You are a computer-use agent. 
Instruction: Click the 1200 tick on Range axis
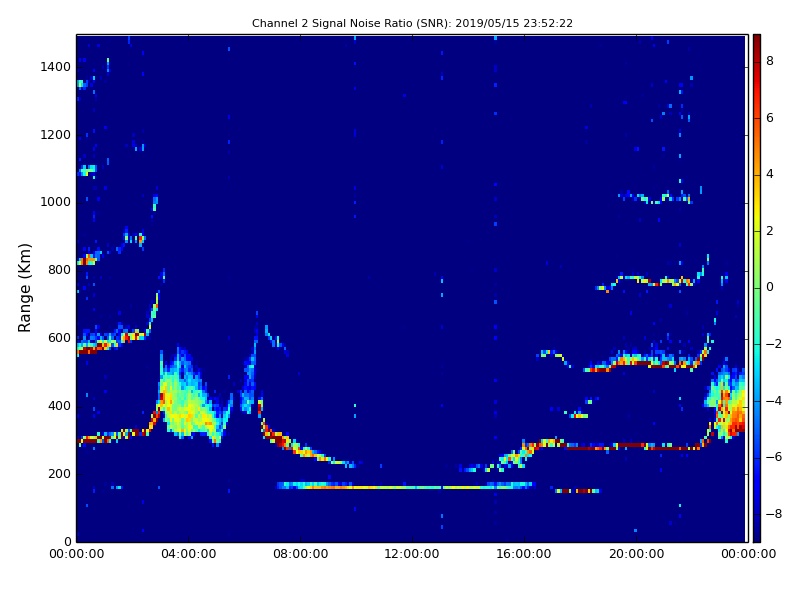[x=56, y=135]
